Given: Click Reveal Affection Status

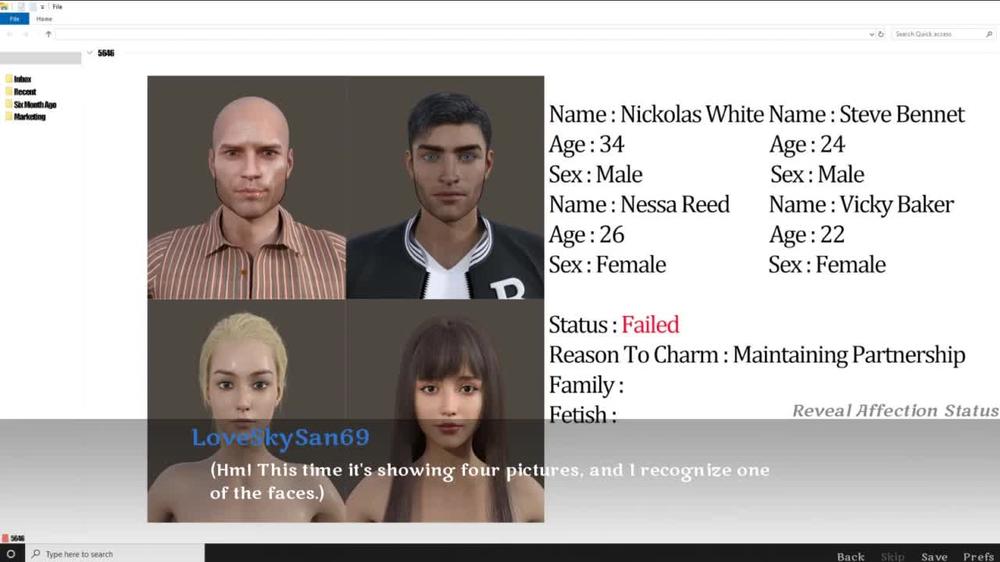Looking at the screenshot, I should (x=895, y=410).
